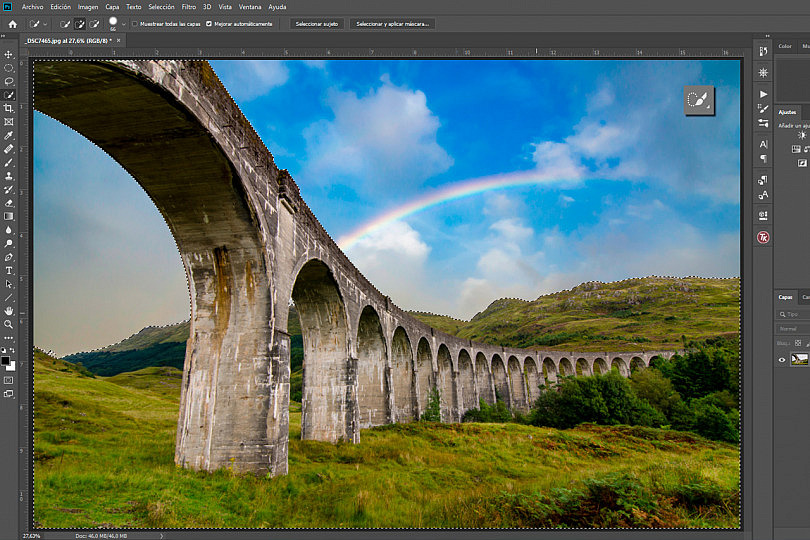Click the foreground color swatch
Image resolution: width=810 pixels, height=540 pixels.
coord(5,360)
